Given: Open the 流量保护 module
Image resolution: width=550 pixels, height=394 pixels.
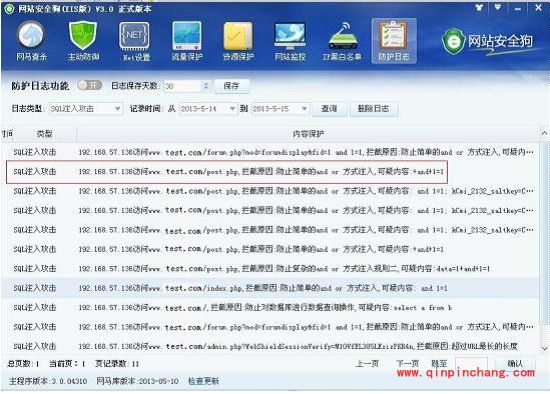Looking at the screenshot, I should (187, 41).
